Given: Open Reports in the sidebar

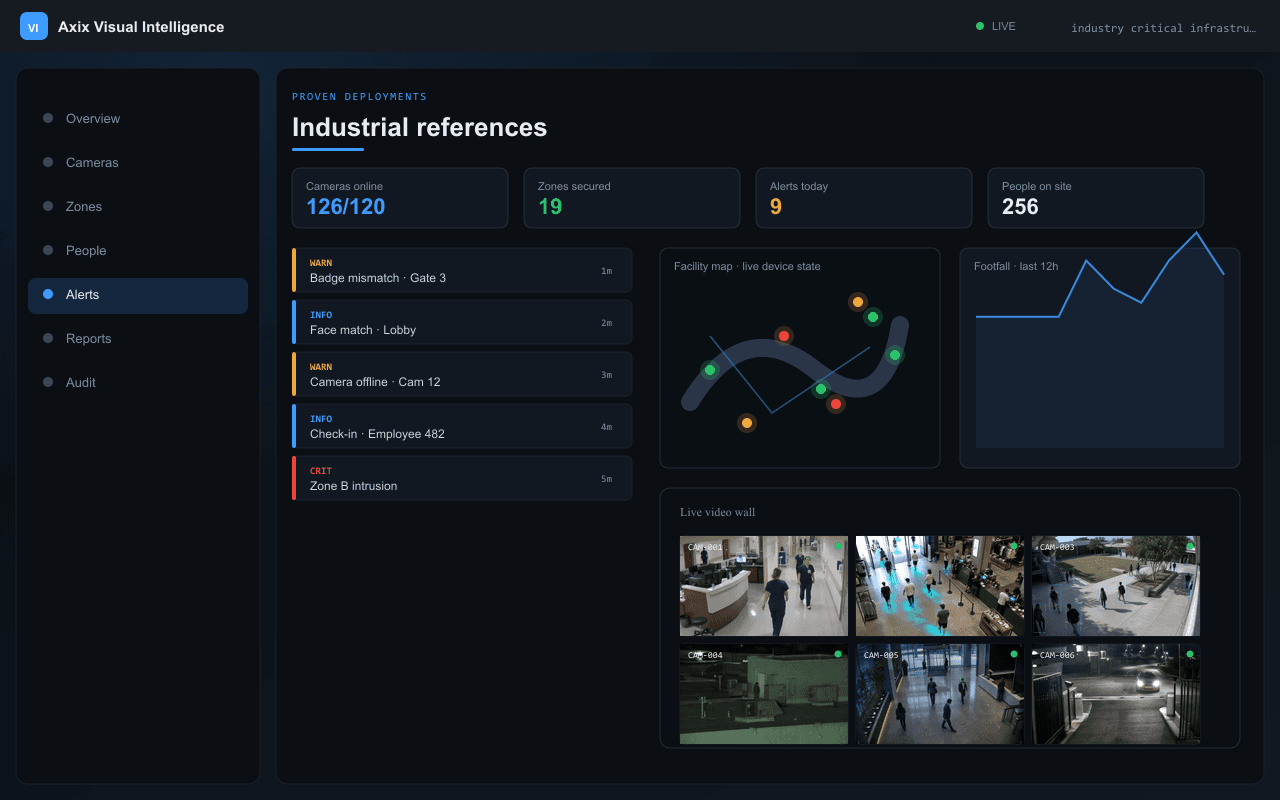Looking at the screenshot, I should click(138, 338).
